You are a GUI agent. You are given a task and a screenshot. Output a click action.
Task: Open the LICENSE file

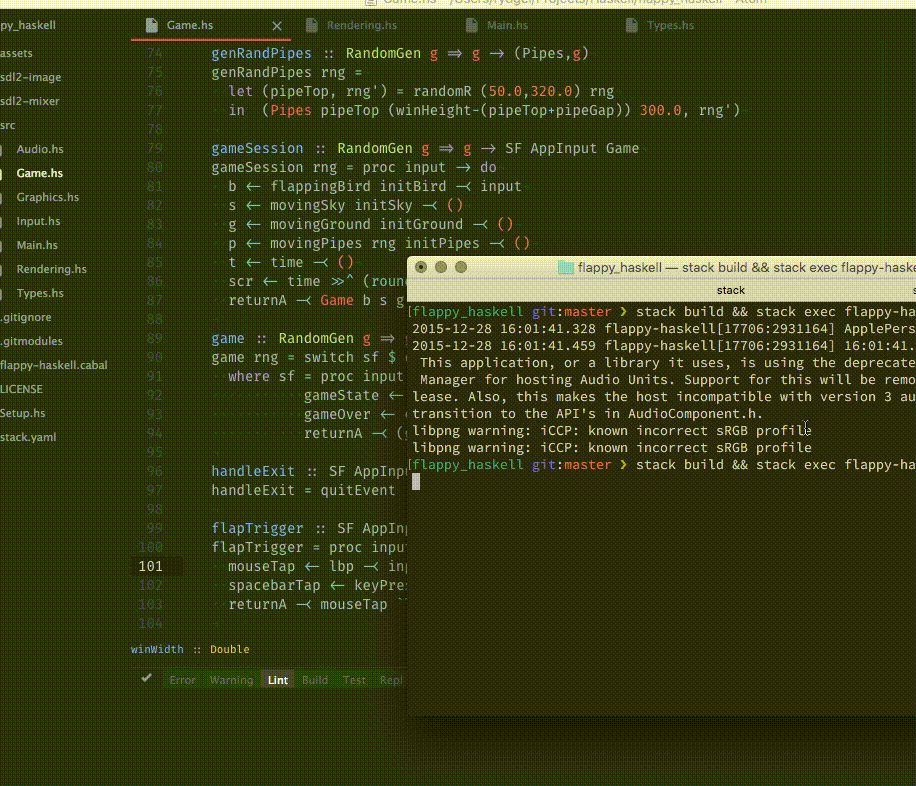[x=21, y=389]
